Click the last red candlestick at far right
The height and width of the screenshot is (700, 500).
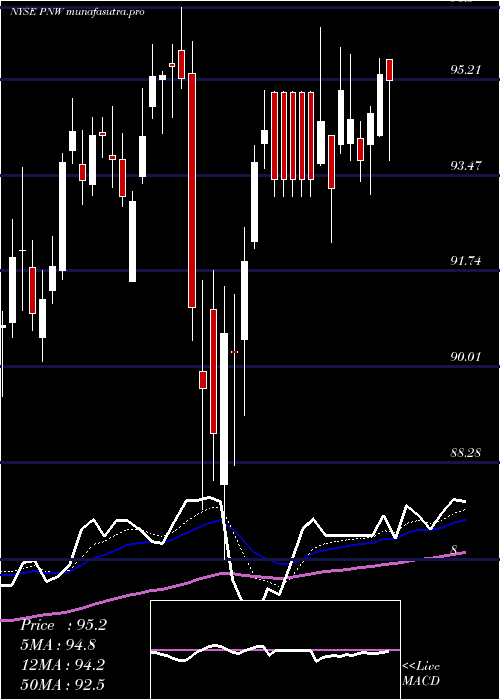pyautogui.click(x=389, y=70)
